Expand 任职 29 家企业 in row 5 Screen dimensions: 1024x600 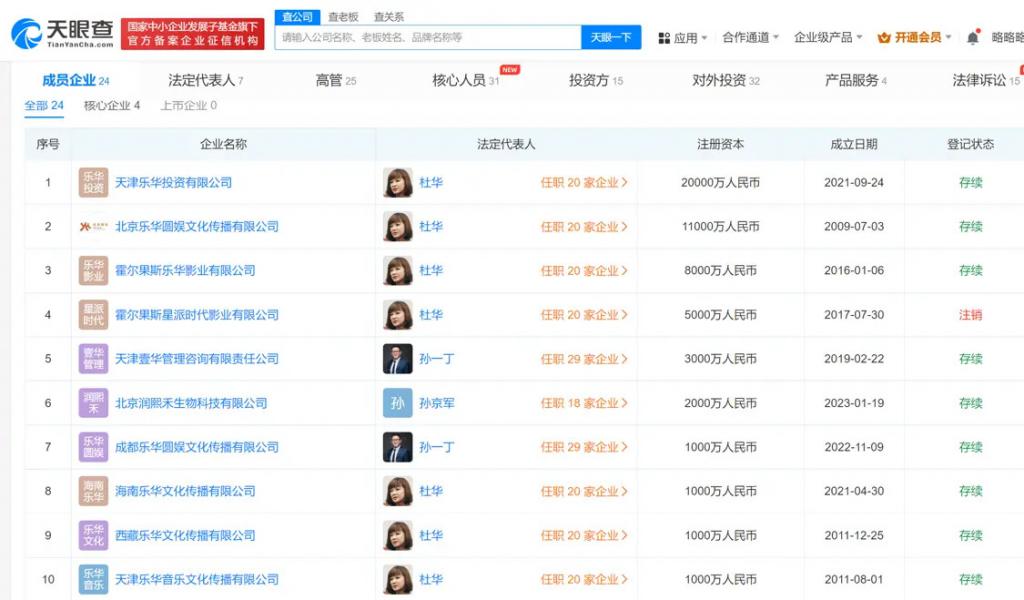tap(584, 359)
